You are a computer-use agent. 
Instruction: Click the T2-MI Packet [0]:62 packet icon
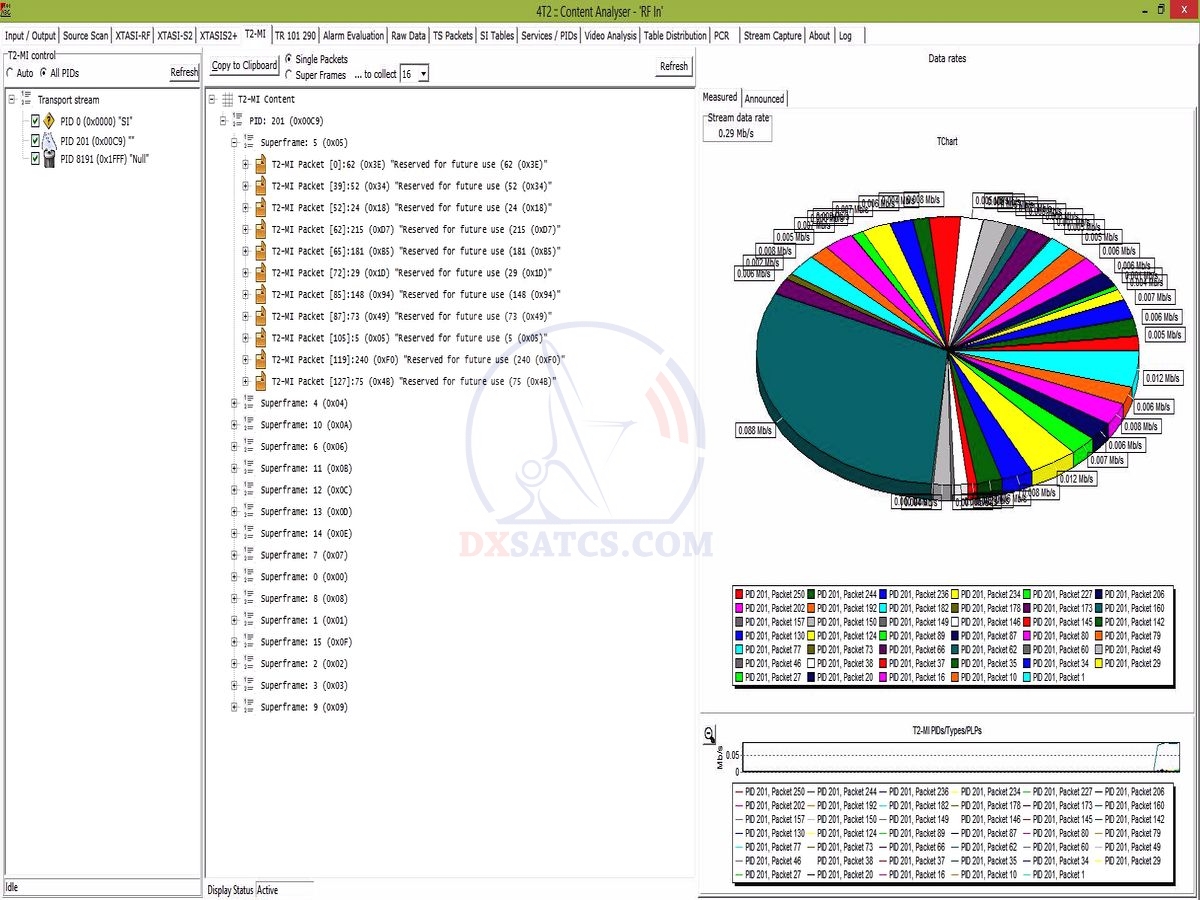pyautogui.click(x=259, y=164)
